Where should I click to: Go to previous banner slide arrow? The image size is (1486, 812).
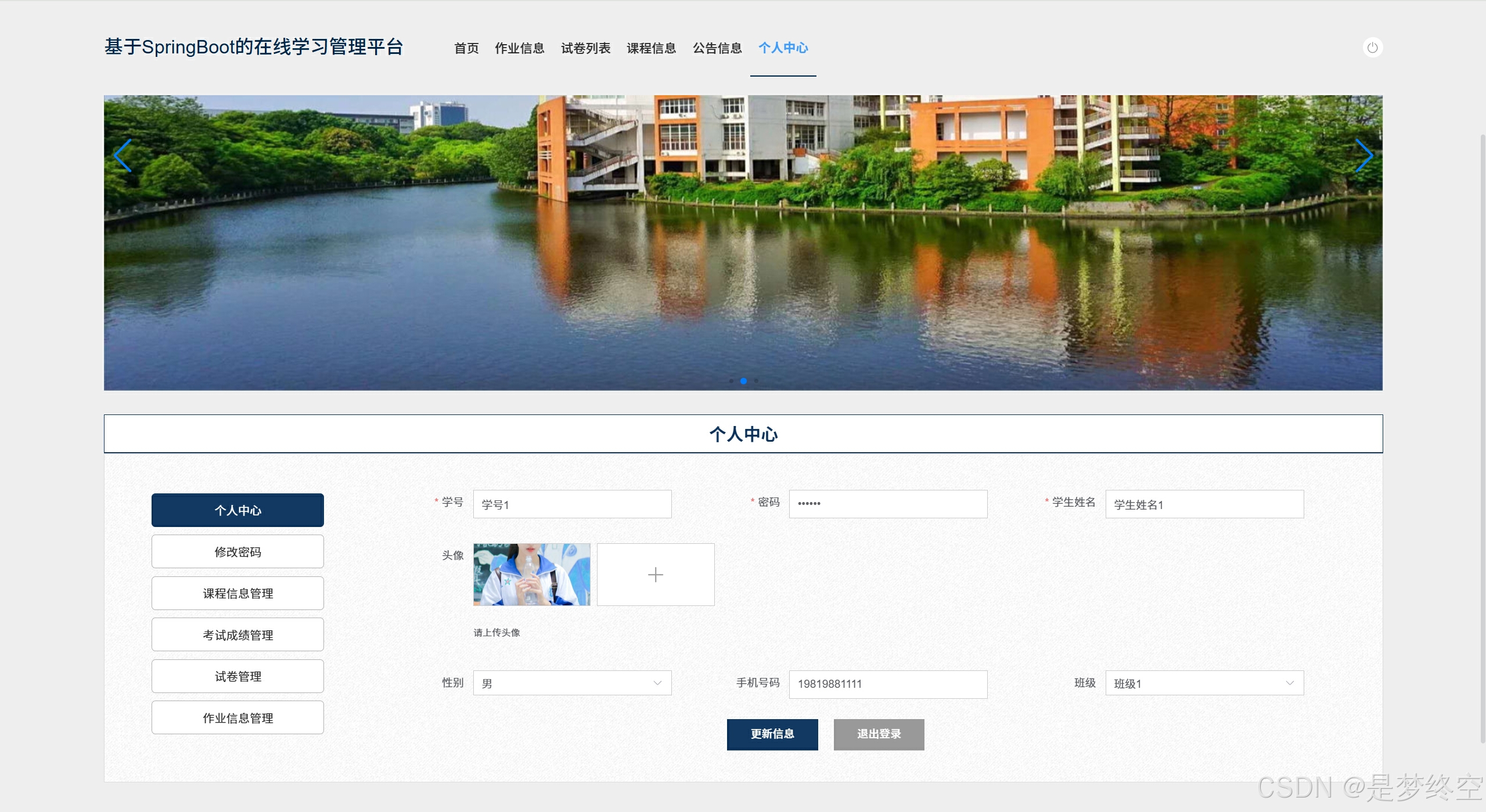tap(123, 156)
